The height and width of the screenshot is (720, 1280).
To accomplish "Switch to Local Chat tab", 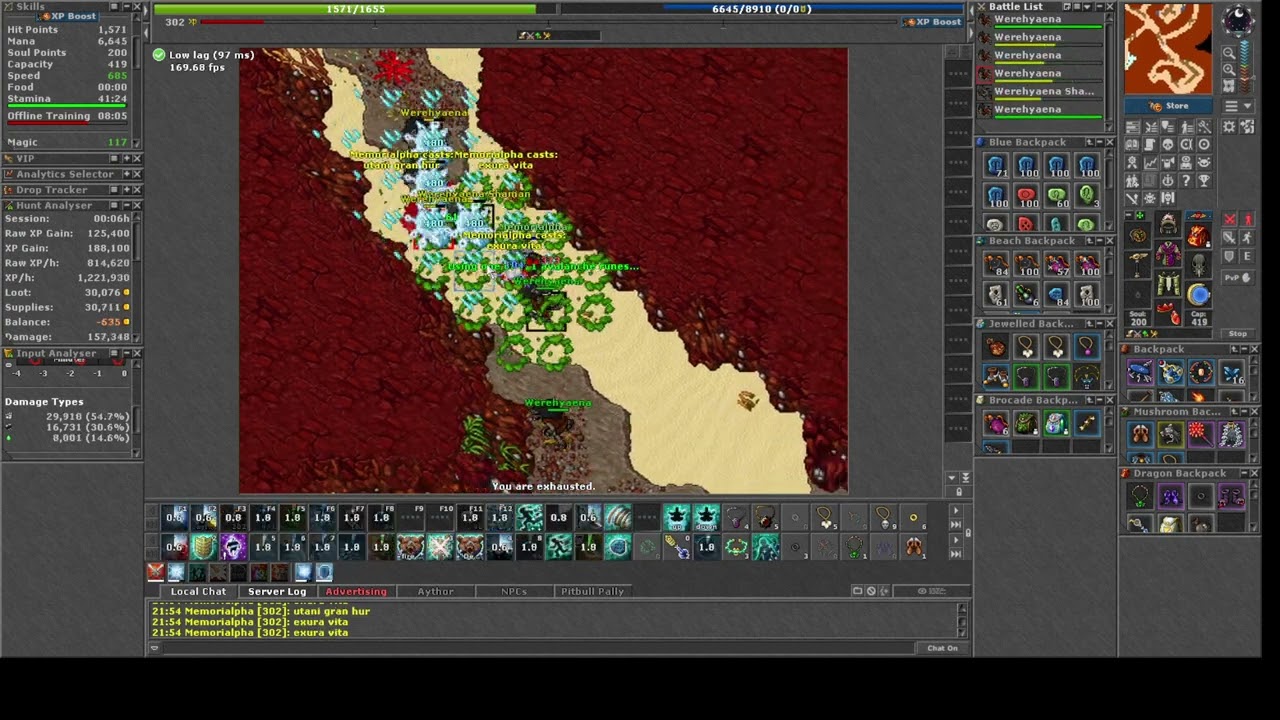I will (198, 591).
